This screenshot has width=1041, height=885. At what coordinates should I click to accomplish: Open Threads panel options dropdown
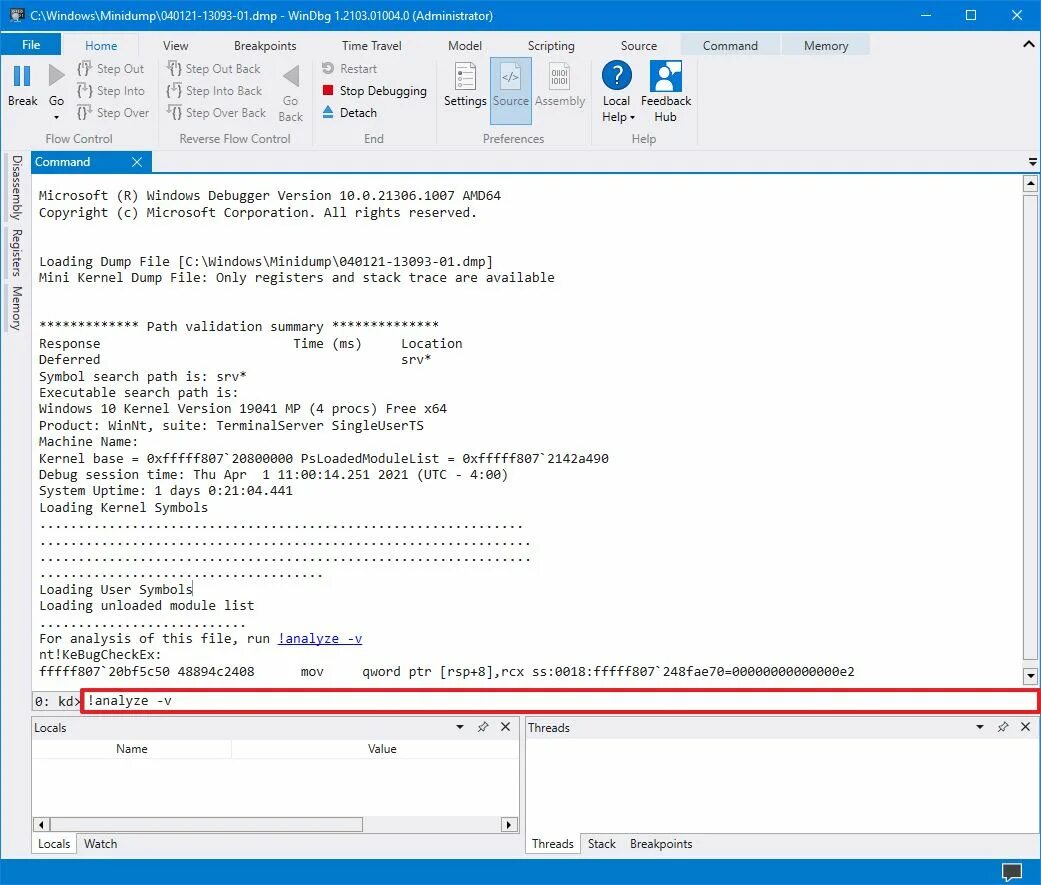(x=980, y=727)
